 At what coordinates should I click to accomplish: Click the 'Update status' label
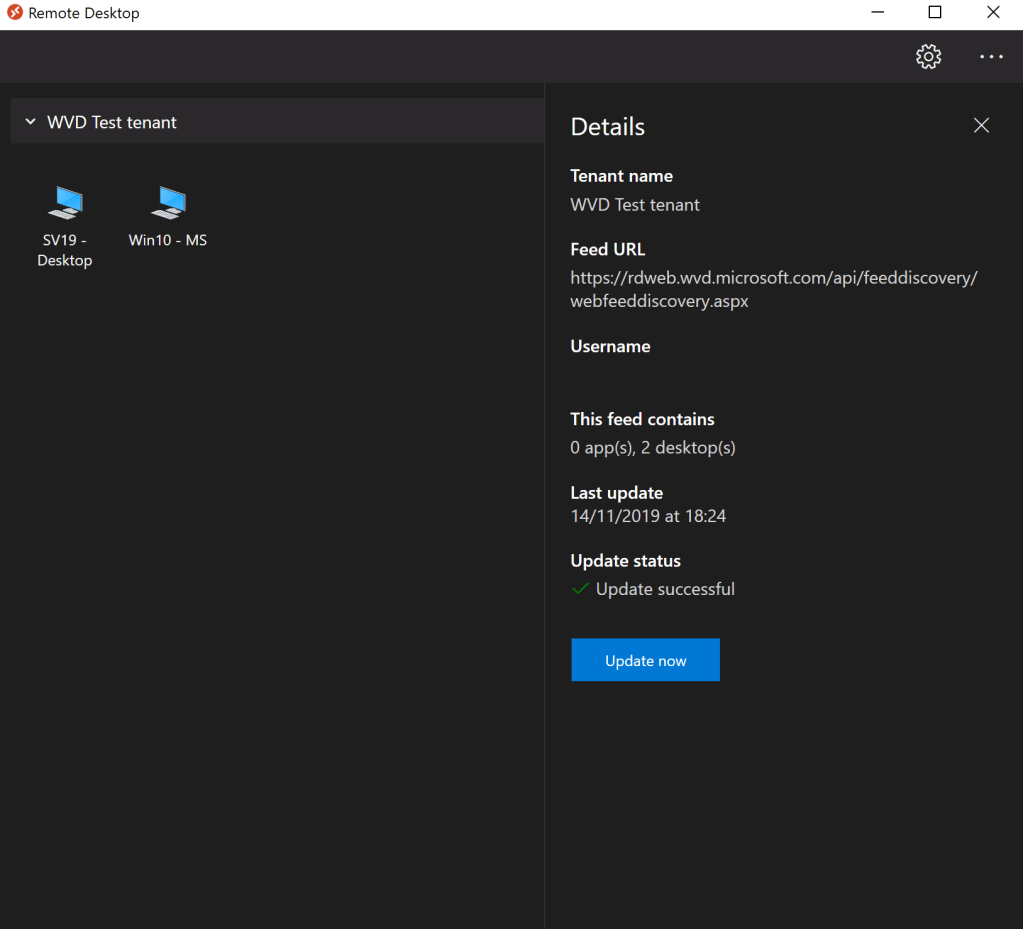click(625, 561)
